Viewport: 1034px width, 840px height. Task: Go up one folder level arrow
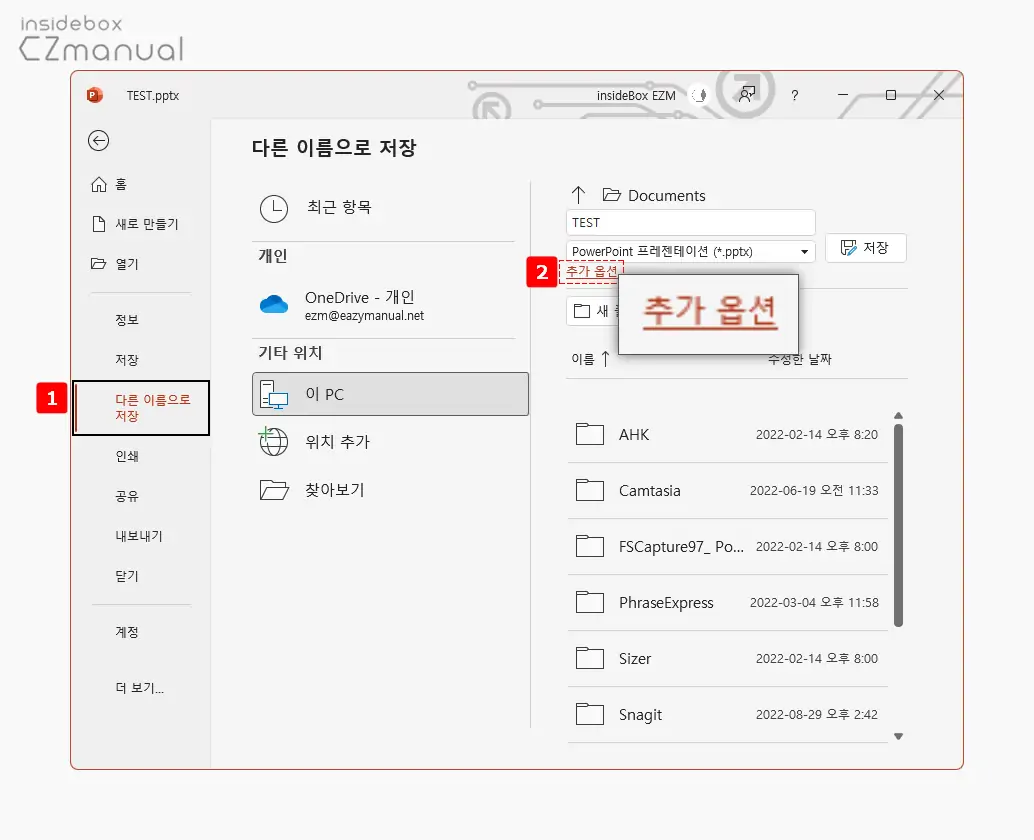click(x=578, y=195)
